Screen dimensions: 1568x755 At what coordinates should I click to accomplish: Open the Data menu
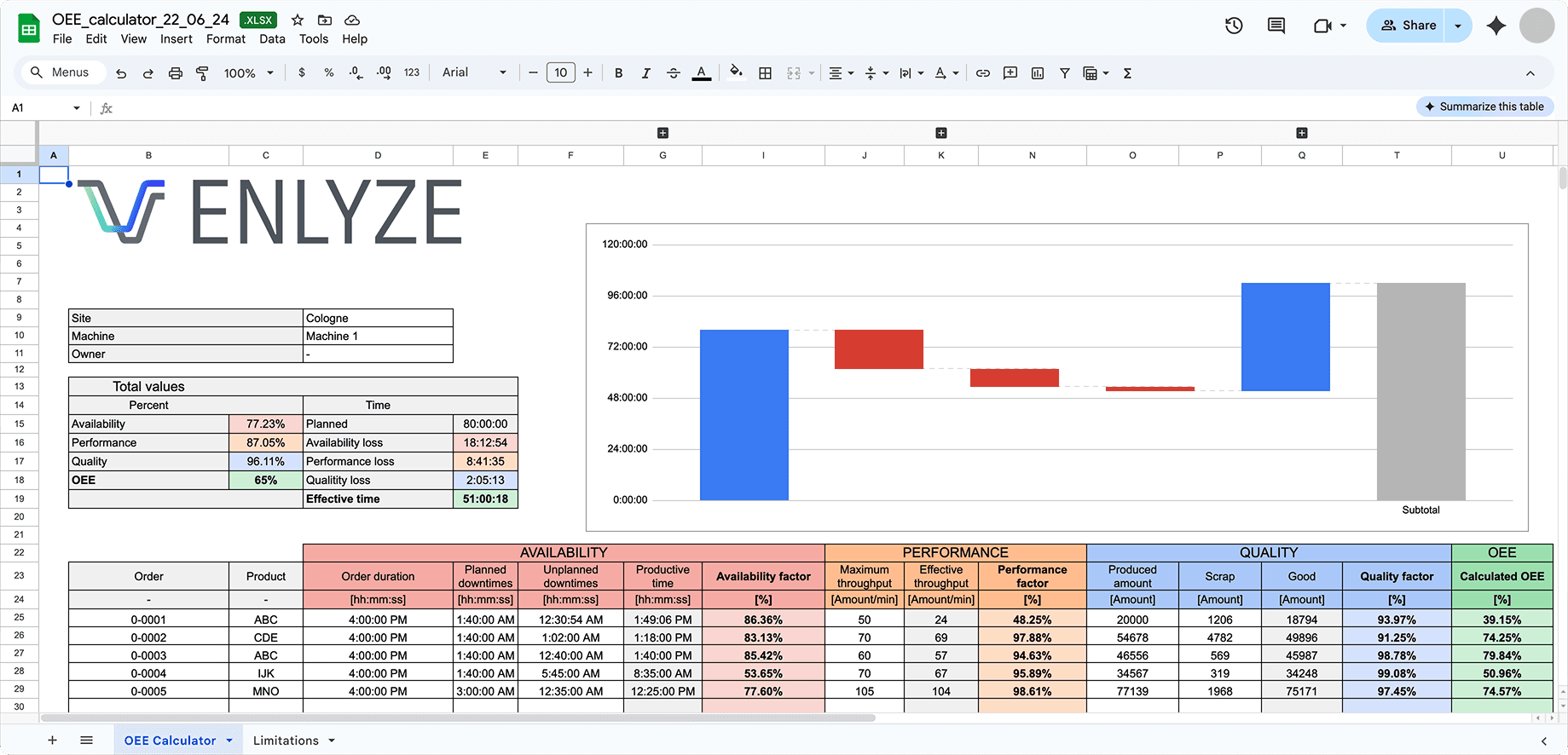tap(272, 39)
